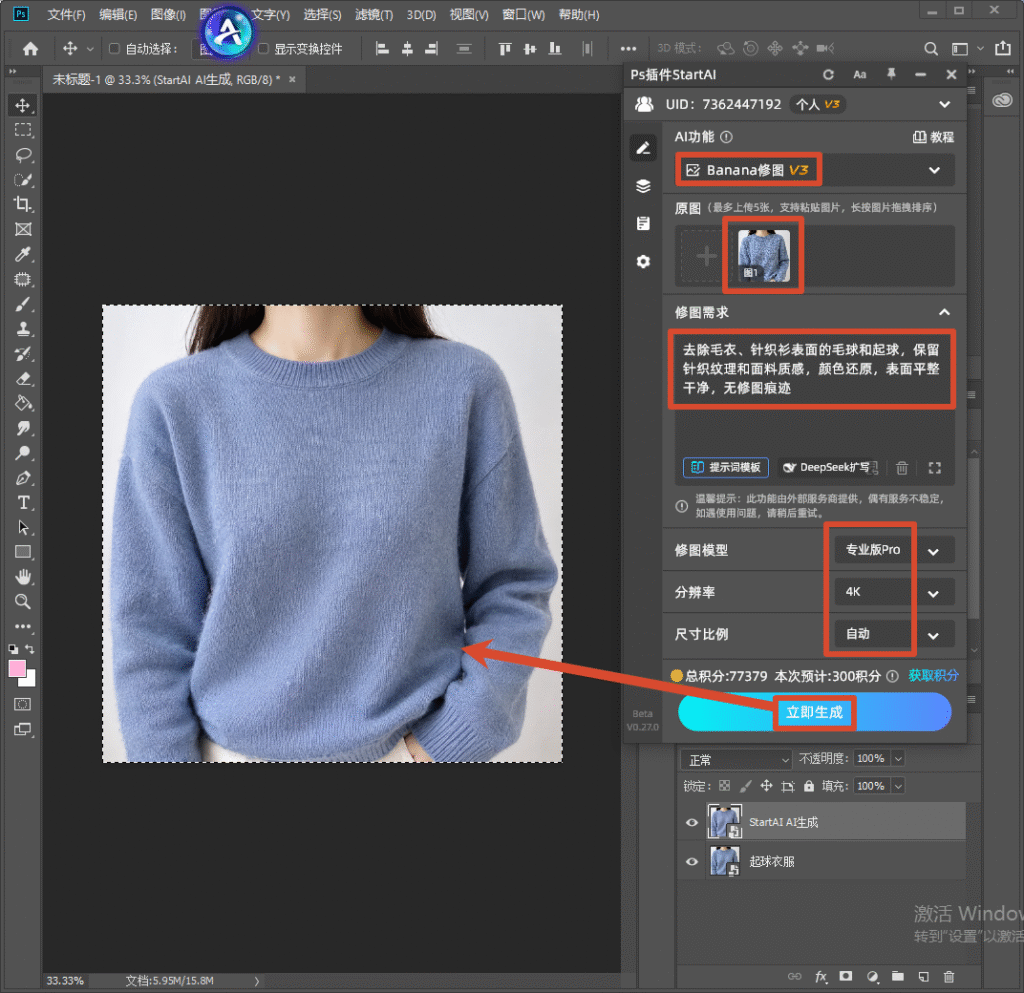Hide the StartAI AI生成 layer
Viewport: 1024px width, 993px height.
pos(692,823)
